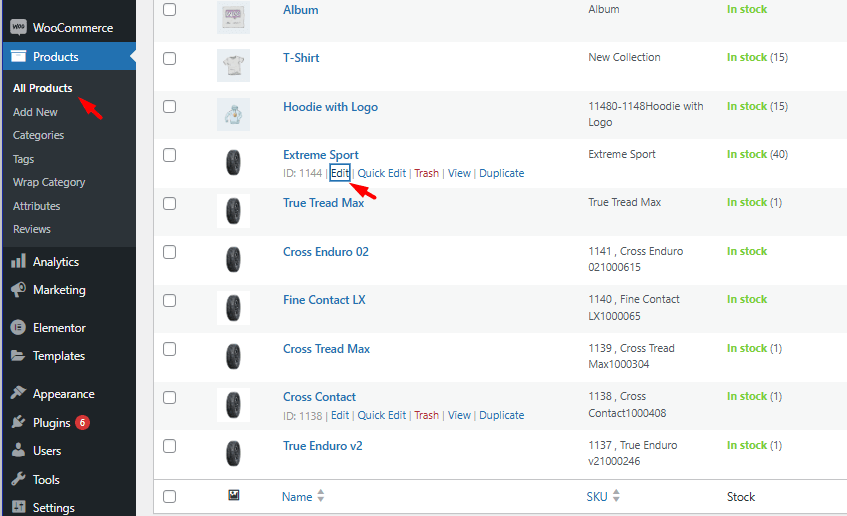Toggle the select-all checkbox in table footer
847x516 pixels.
click(x=169, y=496)
